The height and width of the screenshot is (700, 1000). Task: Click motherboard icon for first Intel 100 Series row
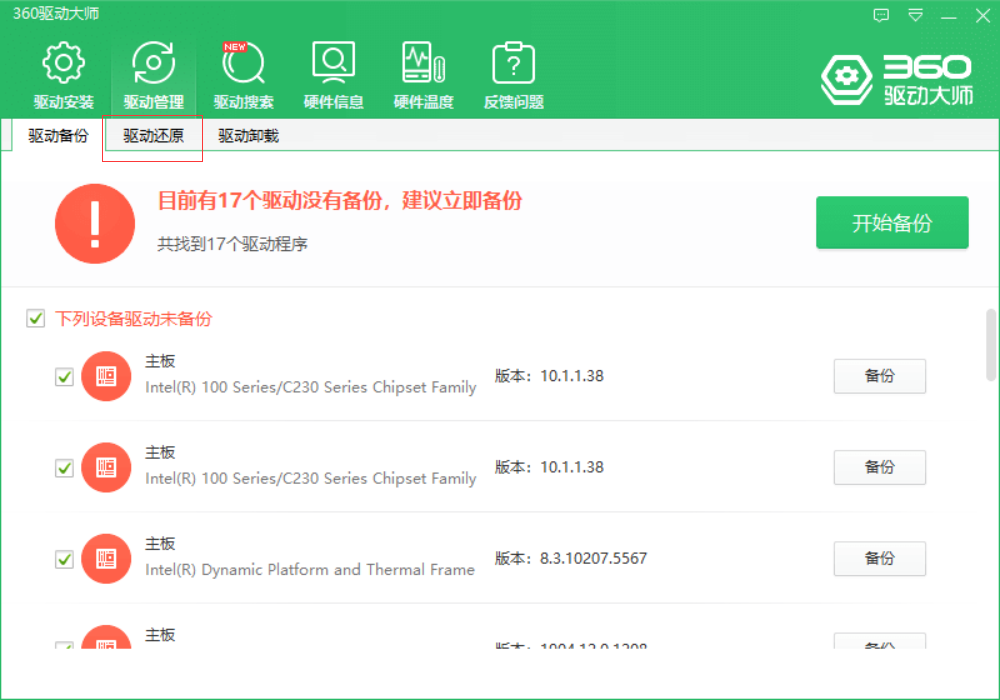pos(106,376)
